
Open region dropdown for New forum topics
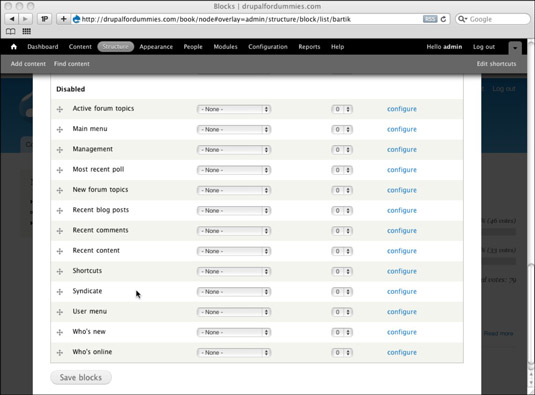coord(234,190)
